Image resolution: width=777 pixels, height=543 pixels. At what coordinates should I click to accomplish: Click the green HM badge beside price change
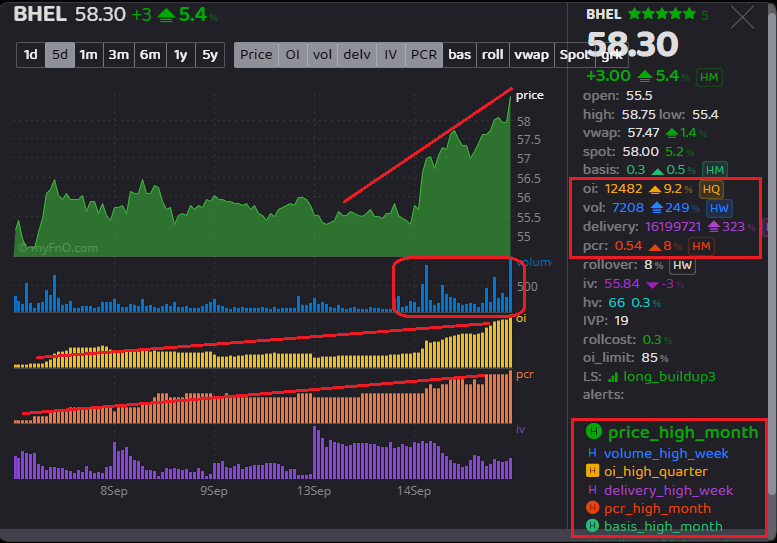[x=709, y=77]
